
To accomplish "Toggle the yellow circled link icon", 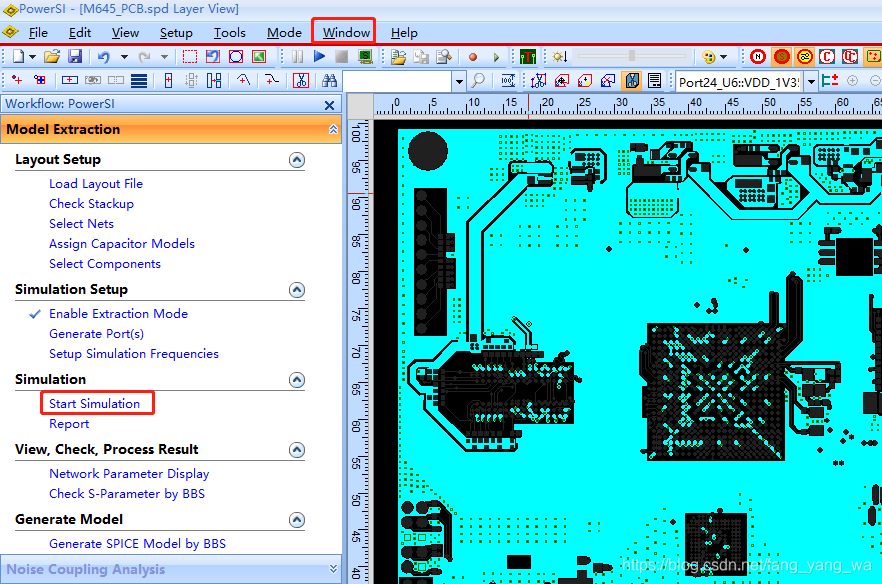I will tap(804, 56).
